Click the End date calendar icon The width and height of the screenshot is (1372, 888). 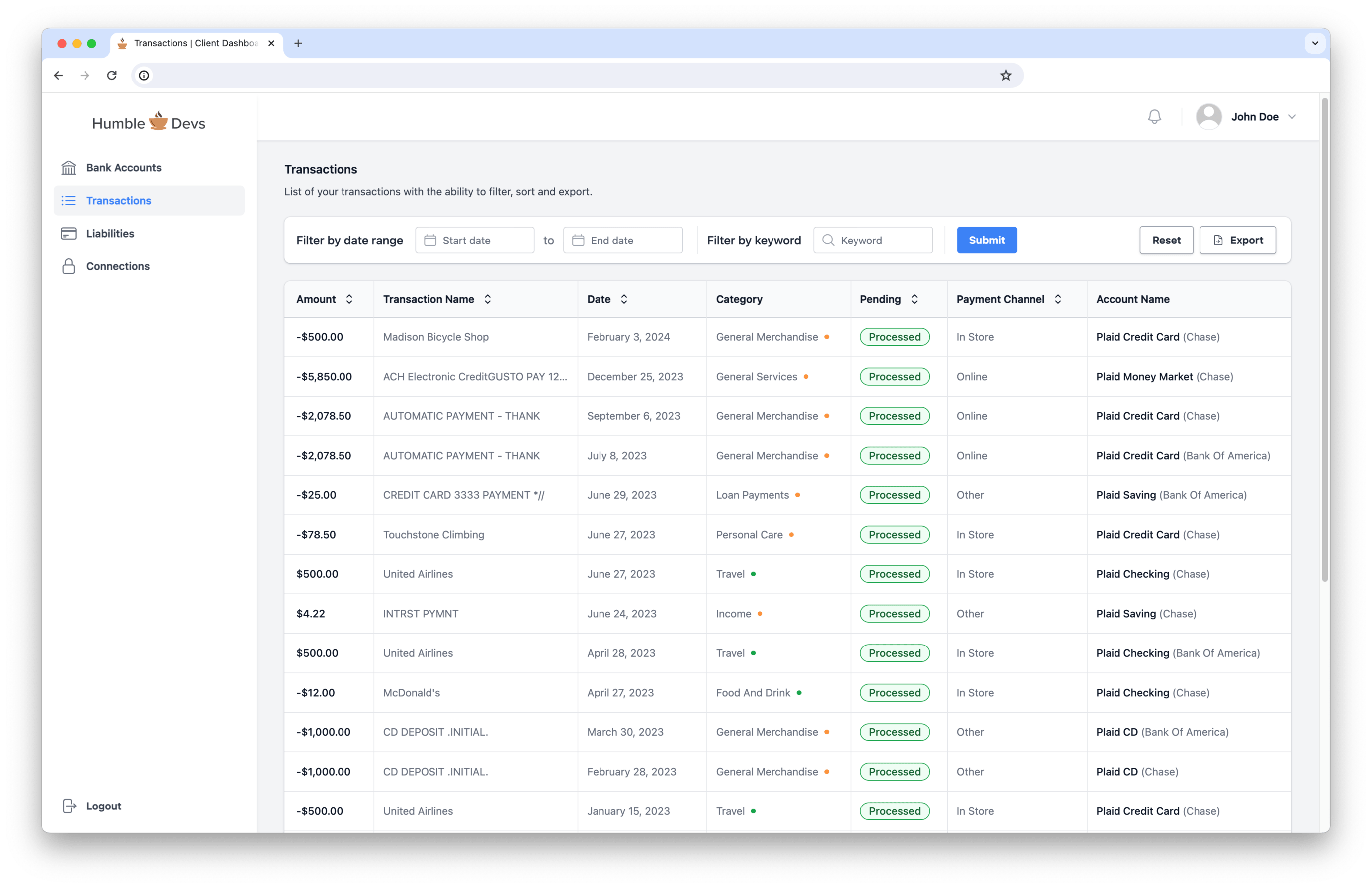pyautogui.click(x=578, y=241)
